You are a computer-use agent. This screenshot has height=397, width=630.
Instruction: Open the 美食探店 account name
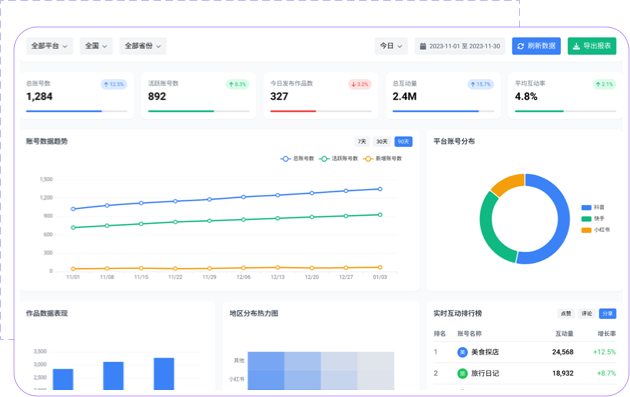coord(485,352)
